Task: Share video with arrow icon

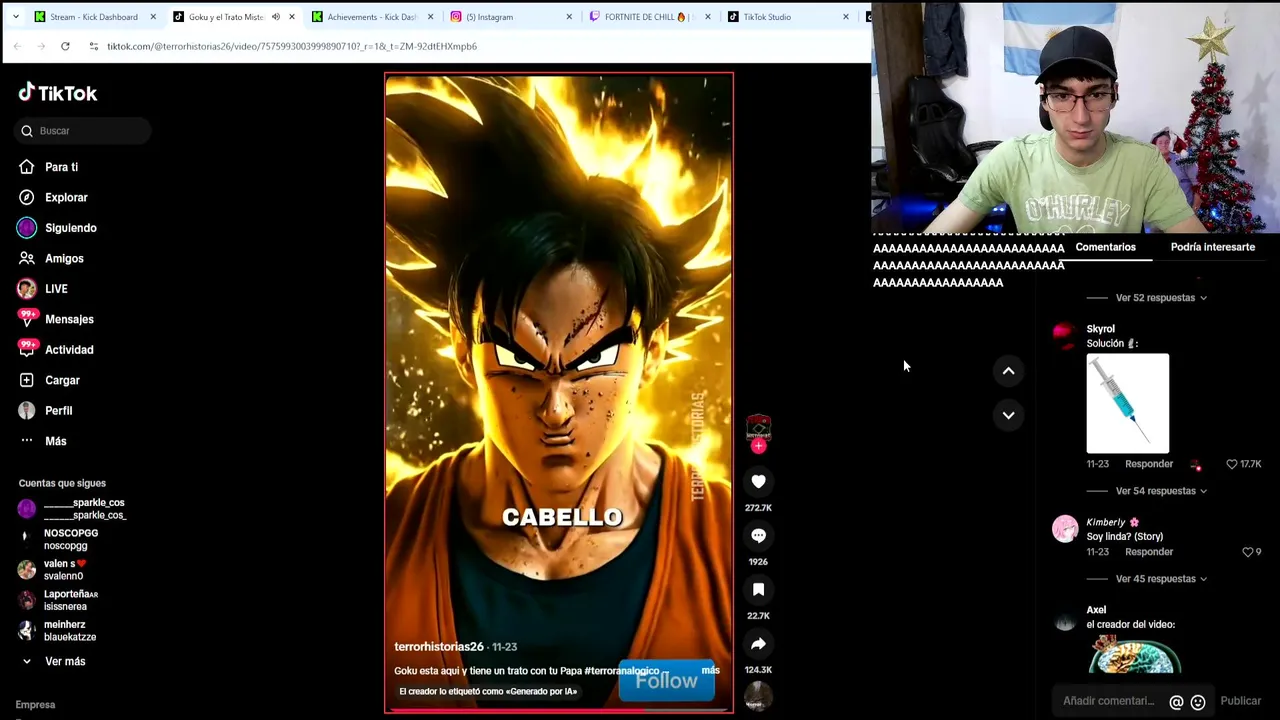Action: tap(758, 644)
